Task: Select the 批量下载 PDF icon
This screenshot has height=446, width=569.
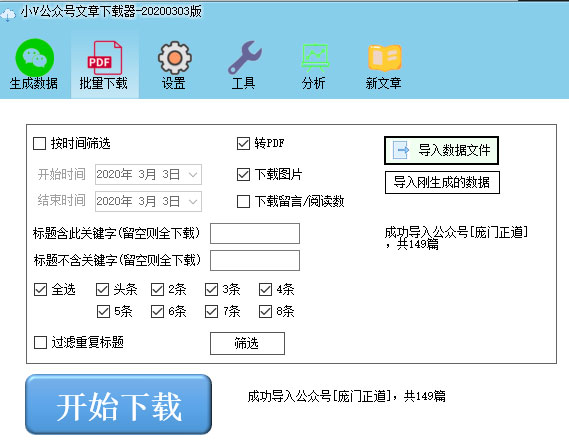Action: point(105,58)
